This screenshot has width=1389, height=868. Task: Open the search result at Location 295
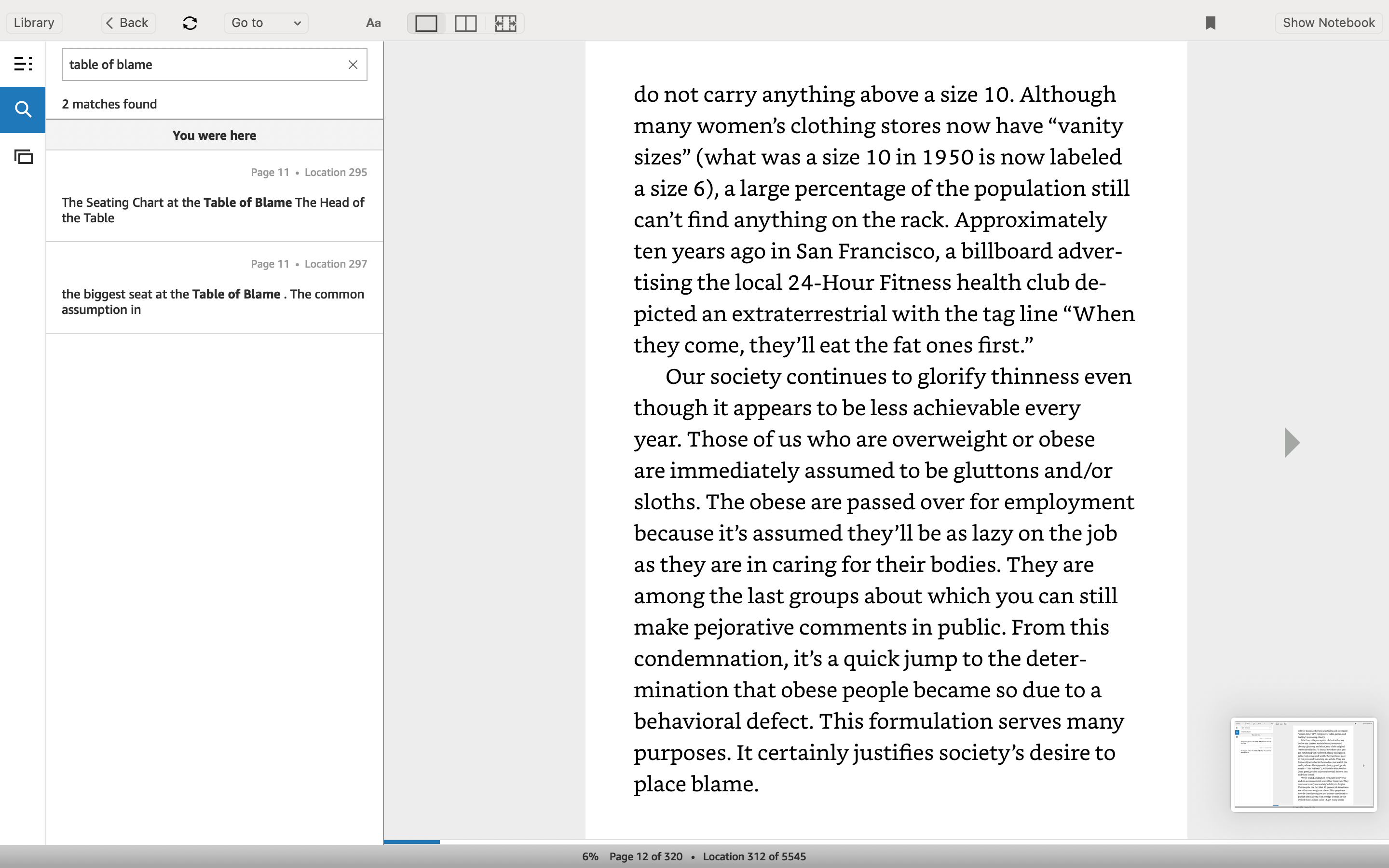tap(215, 196)
